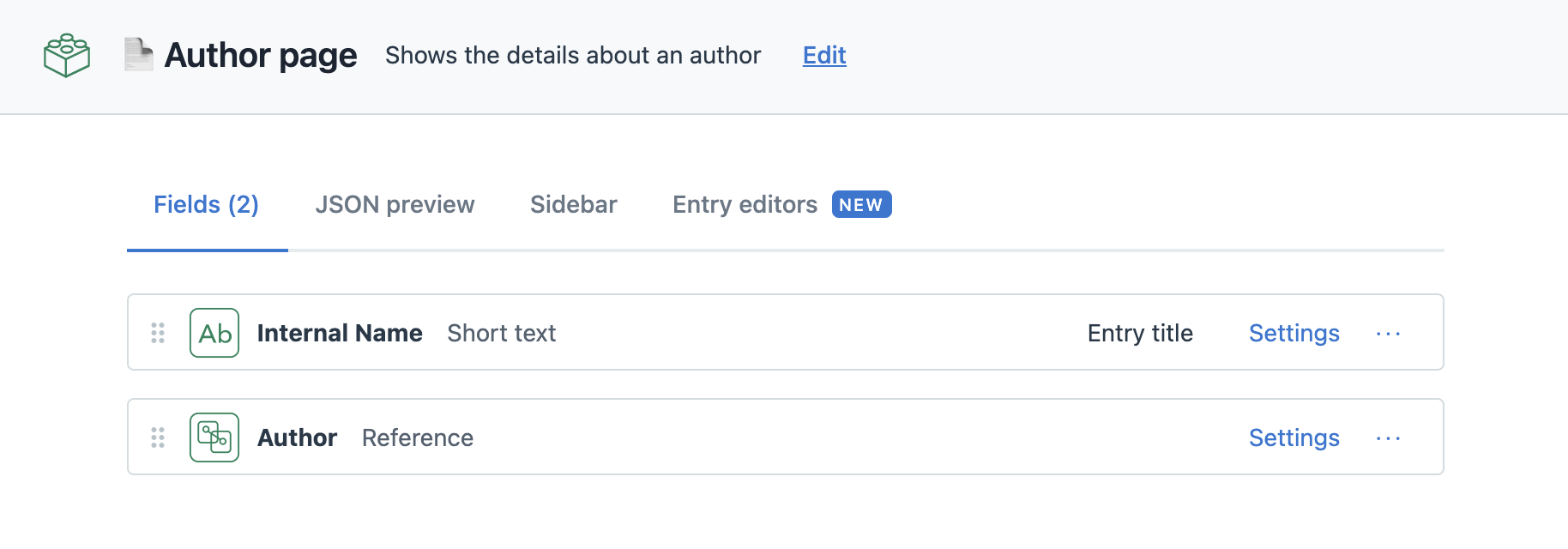This screenshot has width=1568, height=549.
Task: Open the Author field more actions menu
Action: [x=1388, y=438]
